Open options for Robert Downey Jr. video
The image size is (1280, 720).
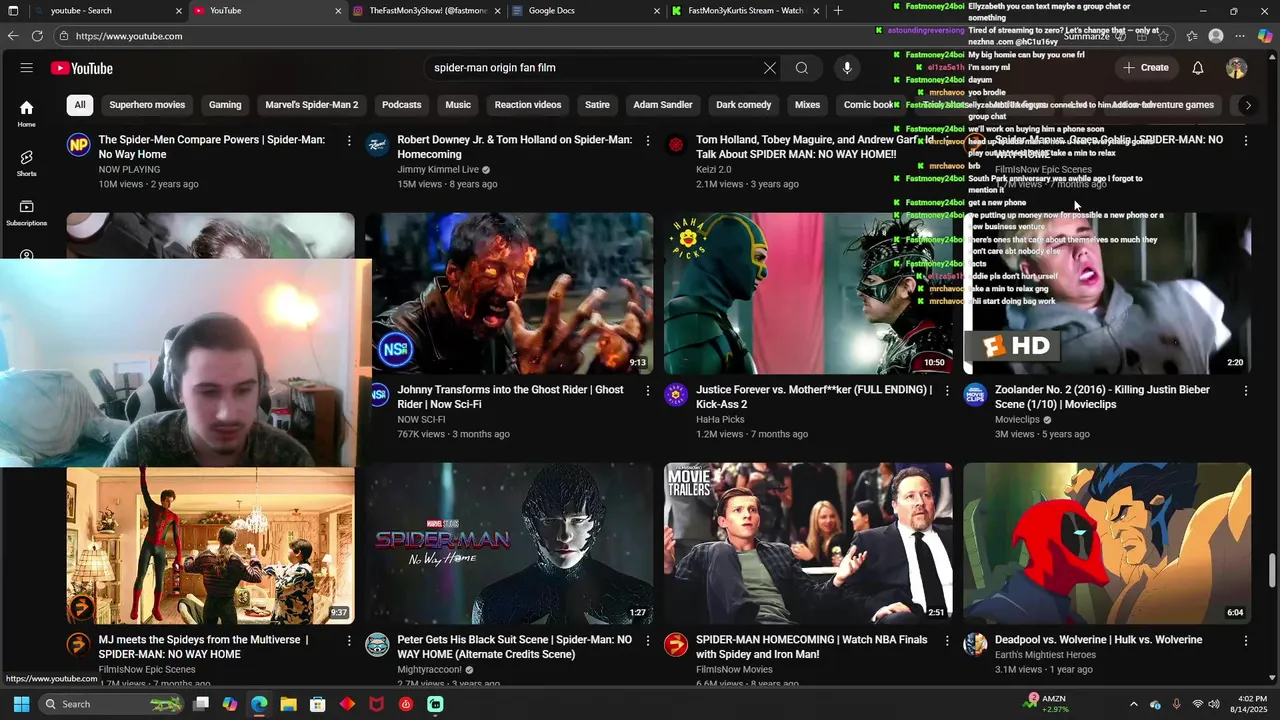[648, 141]
